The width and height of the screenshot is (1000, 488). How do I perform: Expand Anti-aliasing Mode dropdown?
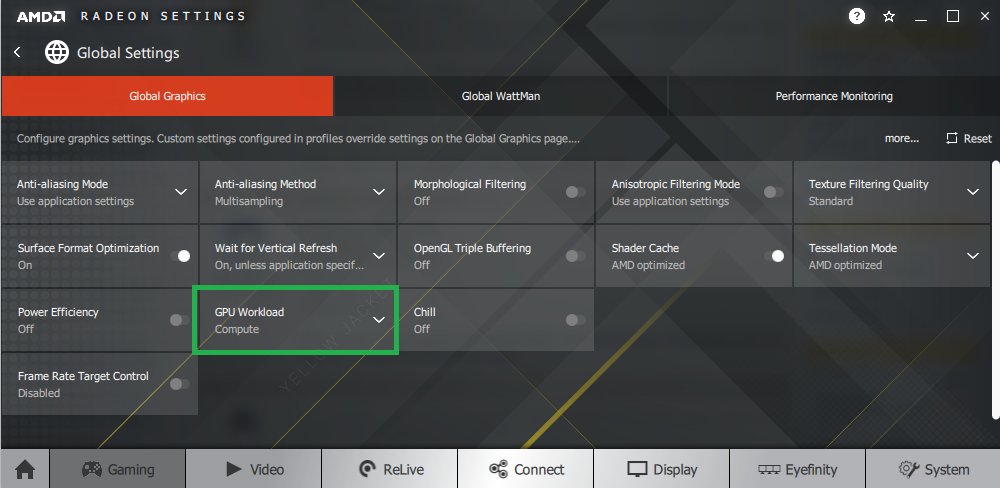181,192
